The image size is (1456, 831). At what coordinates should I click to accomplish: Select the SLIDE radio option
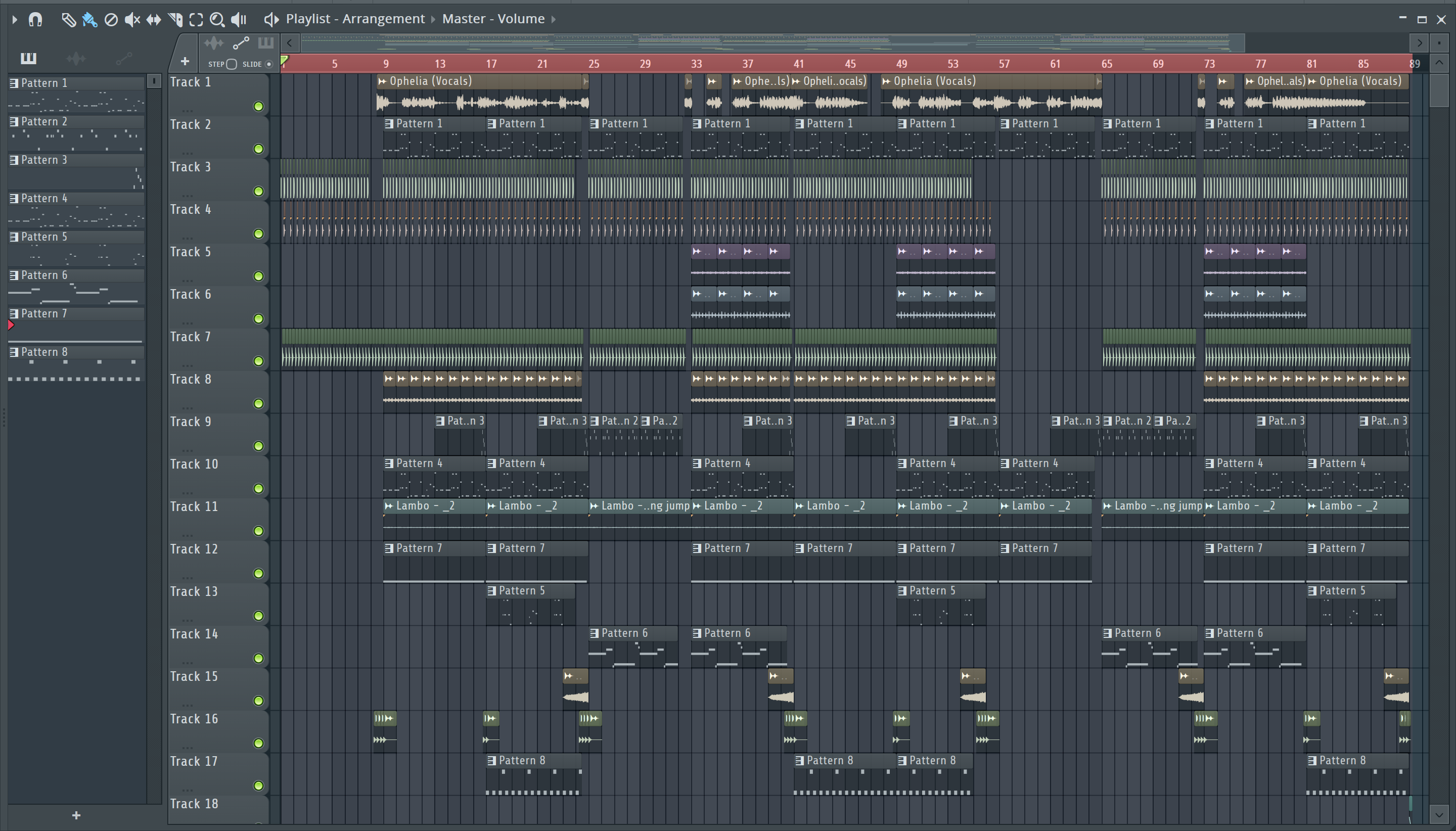click(269, 64)
